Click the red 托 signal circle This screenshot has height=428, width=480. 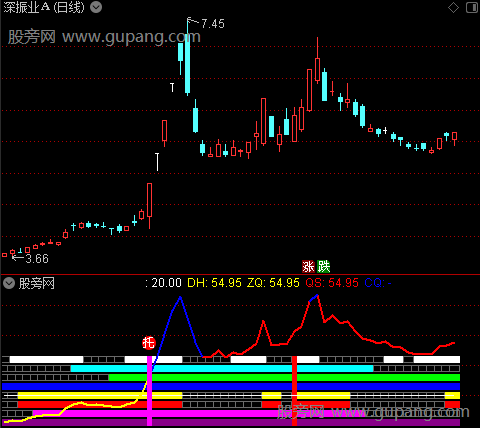[x=149, y=343]
